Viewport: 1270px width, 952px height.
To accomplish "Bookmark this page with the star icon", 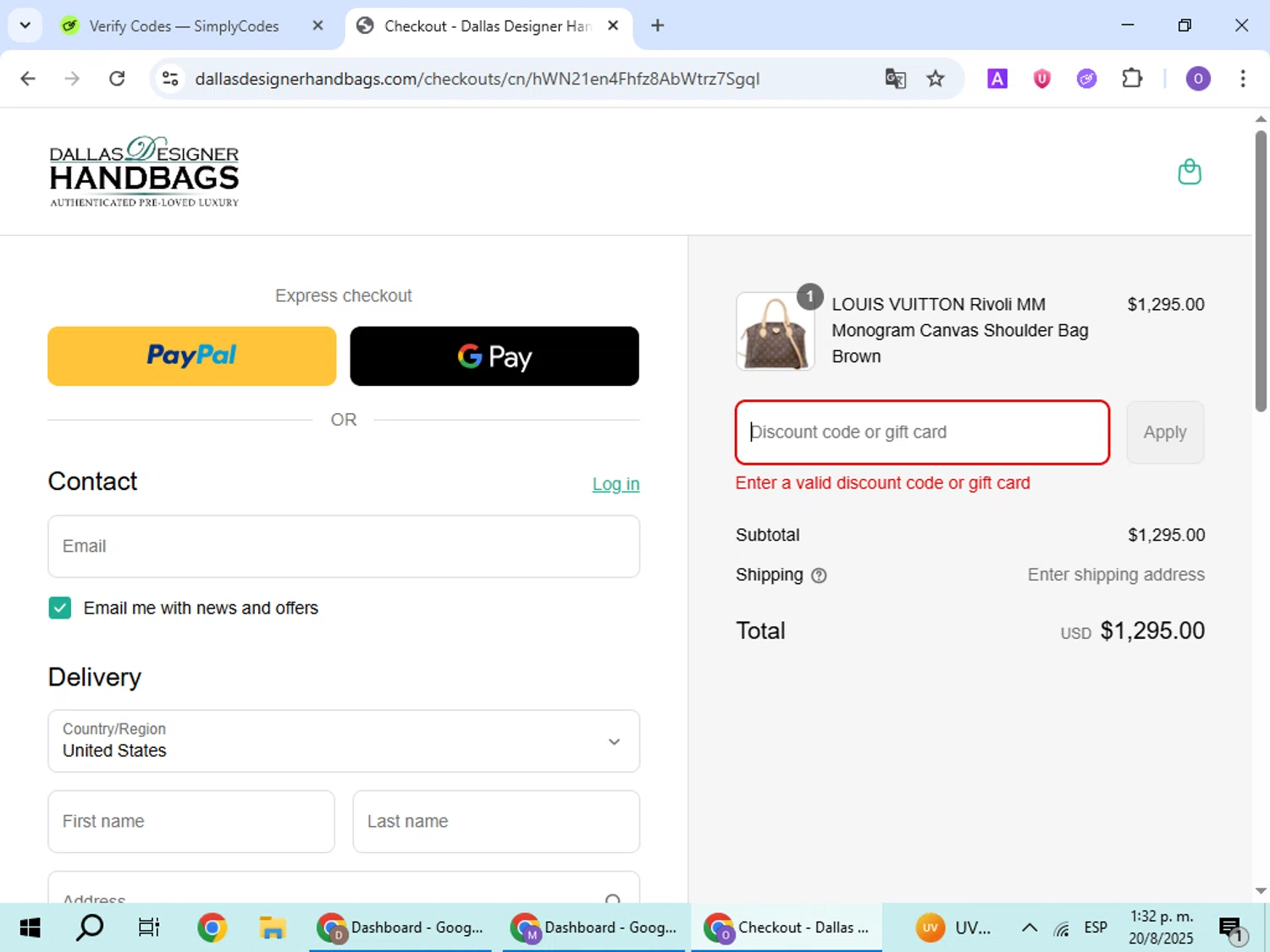I will [935, 79].
